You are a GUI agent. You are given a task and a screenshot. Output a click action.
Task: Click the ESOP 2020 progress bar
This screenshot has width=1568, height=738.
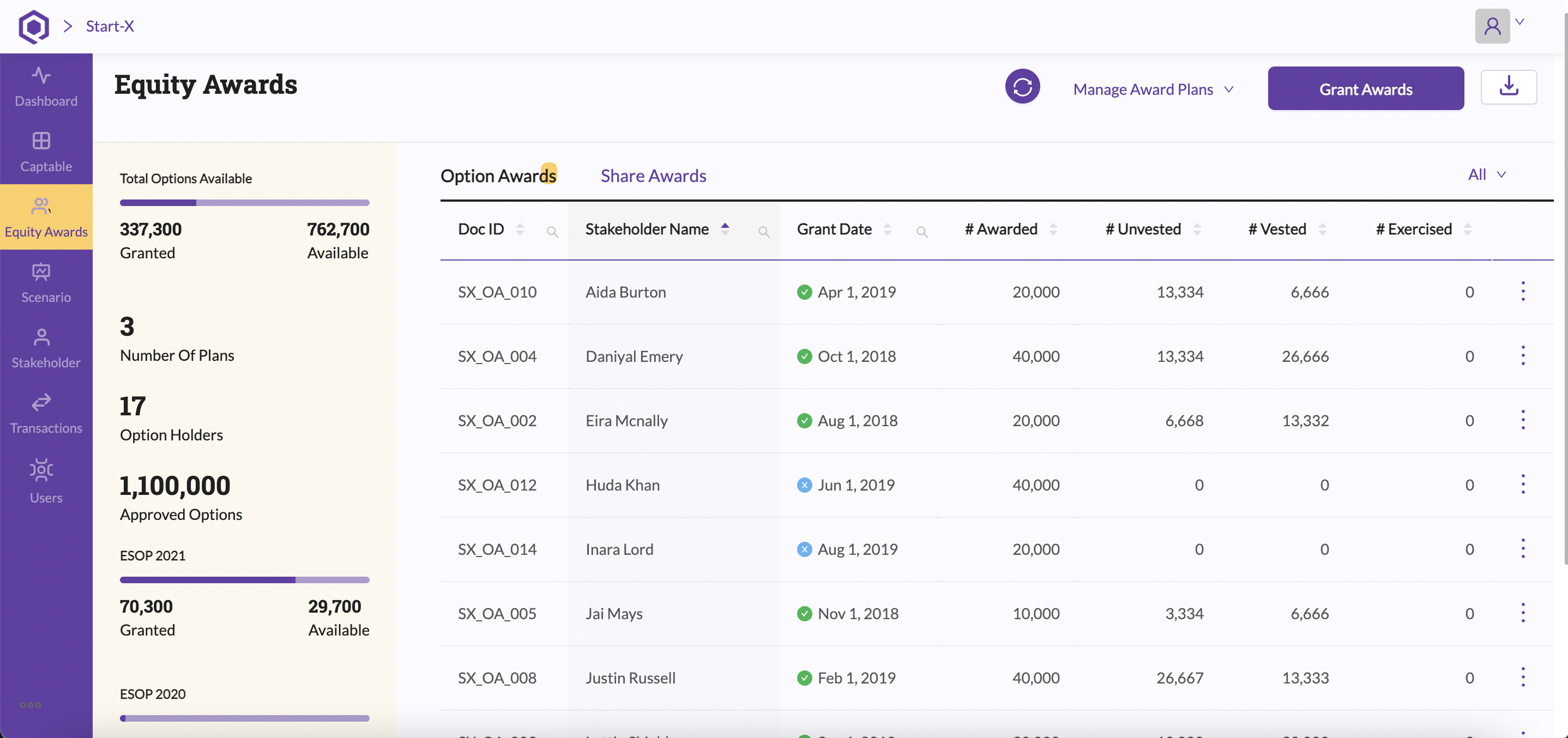244,718
